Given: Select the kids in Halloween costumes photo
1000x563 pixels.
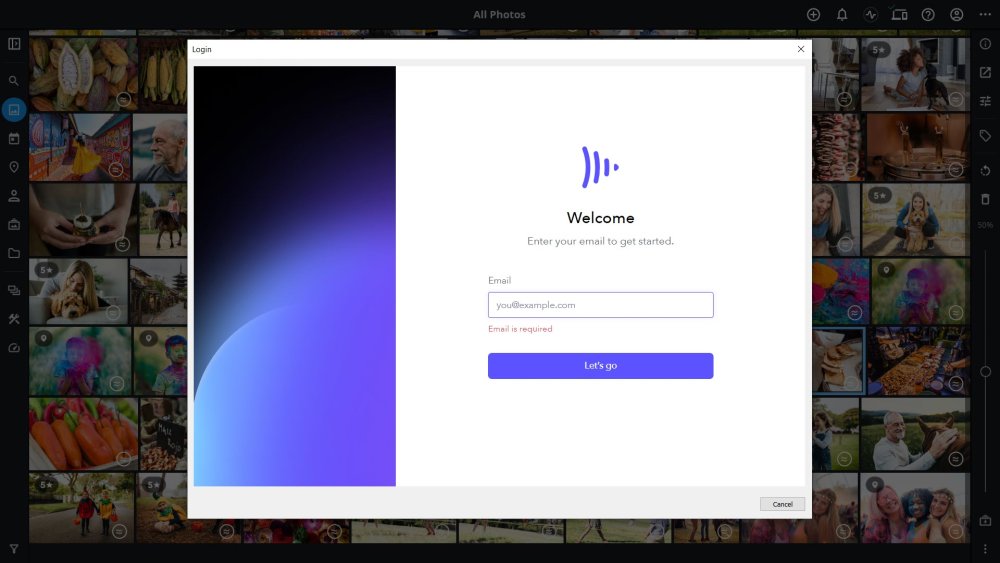Looking at the screenshot, I should [x=82, y=508].
